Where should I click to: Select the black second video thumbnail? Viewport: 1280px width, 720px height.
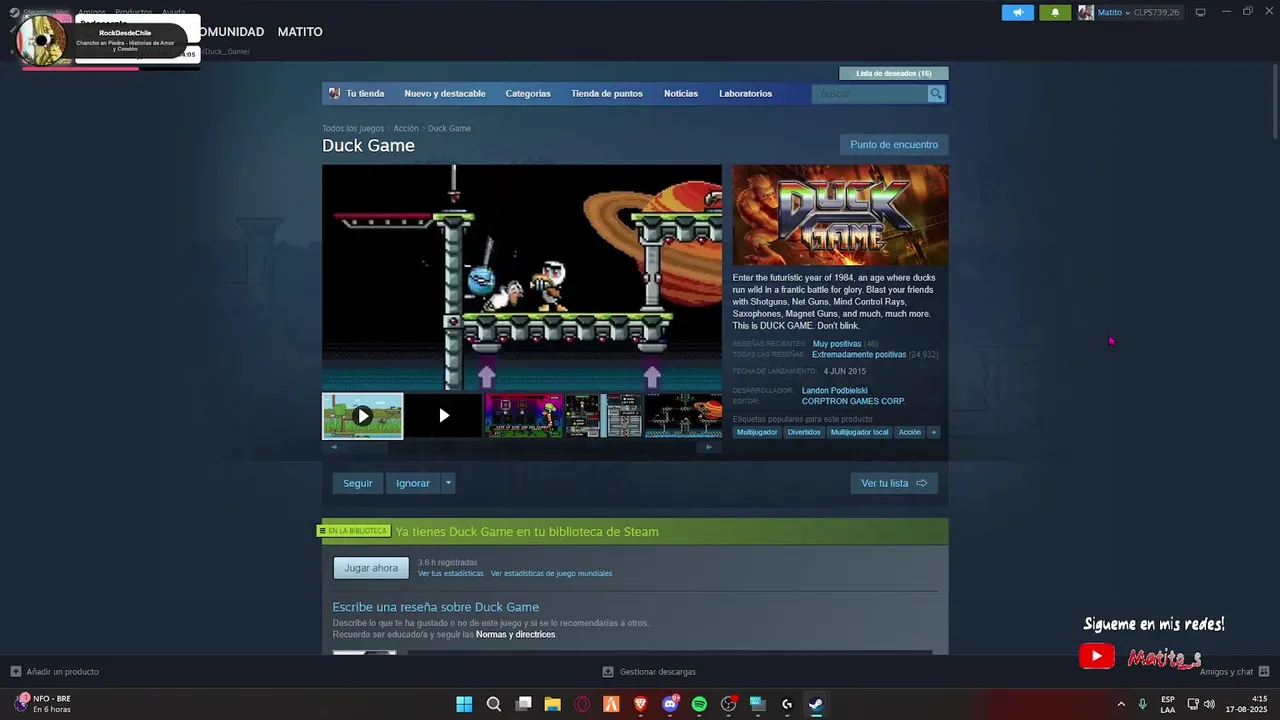(x=444, y=416)
